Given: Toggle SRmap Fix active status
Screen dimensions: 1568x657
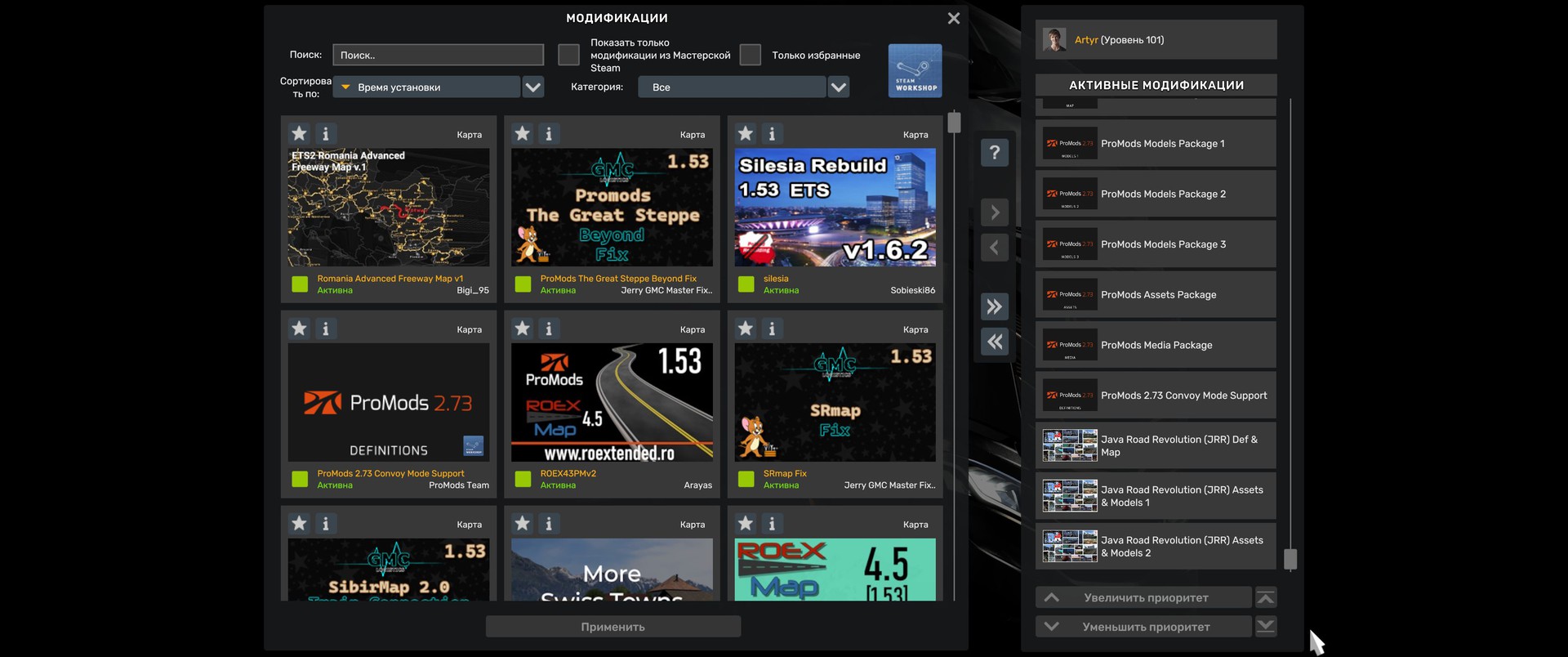Looking at the screenshot, I should [x=746, y=479].
